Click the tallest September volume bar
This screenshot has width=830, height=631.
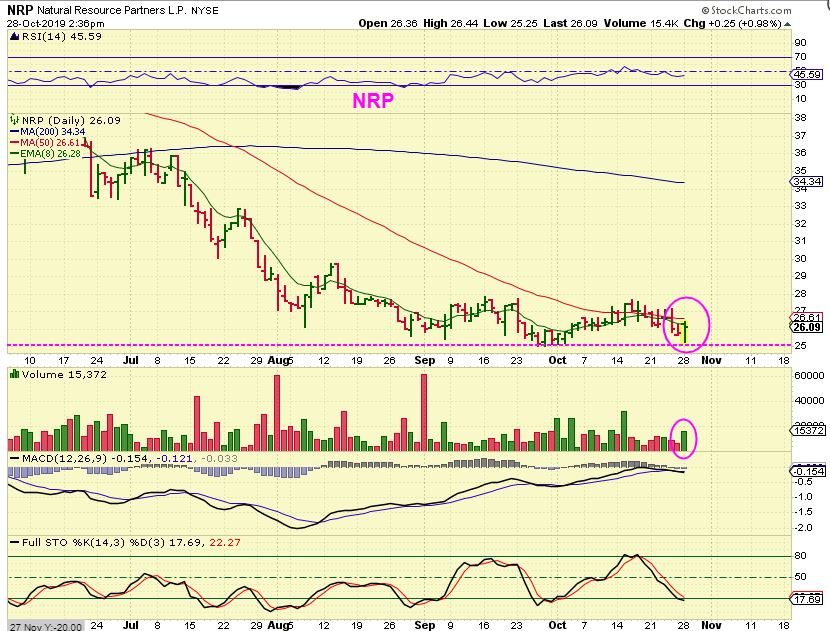click(424, 412)
